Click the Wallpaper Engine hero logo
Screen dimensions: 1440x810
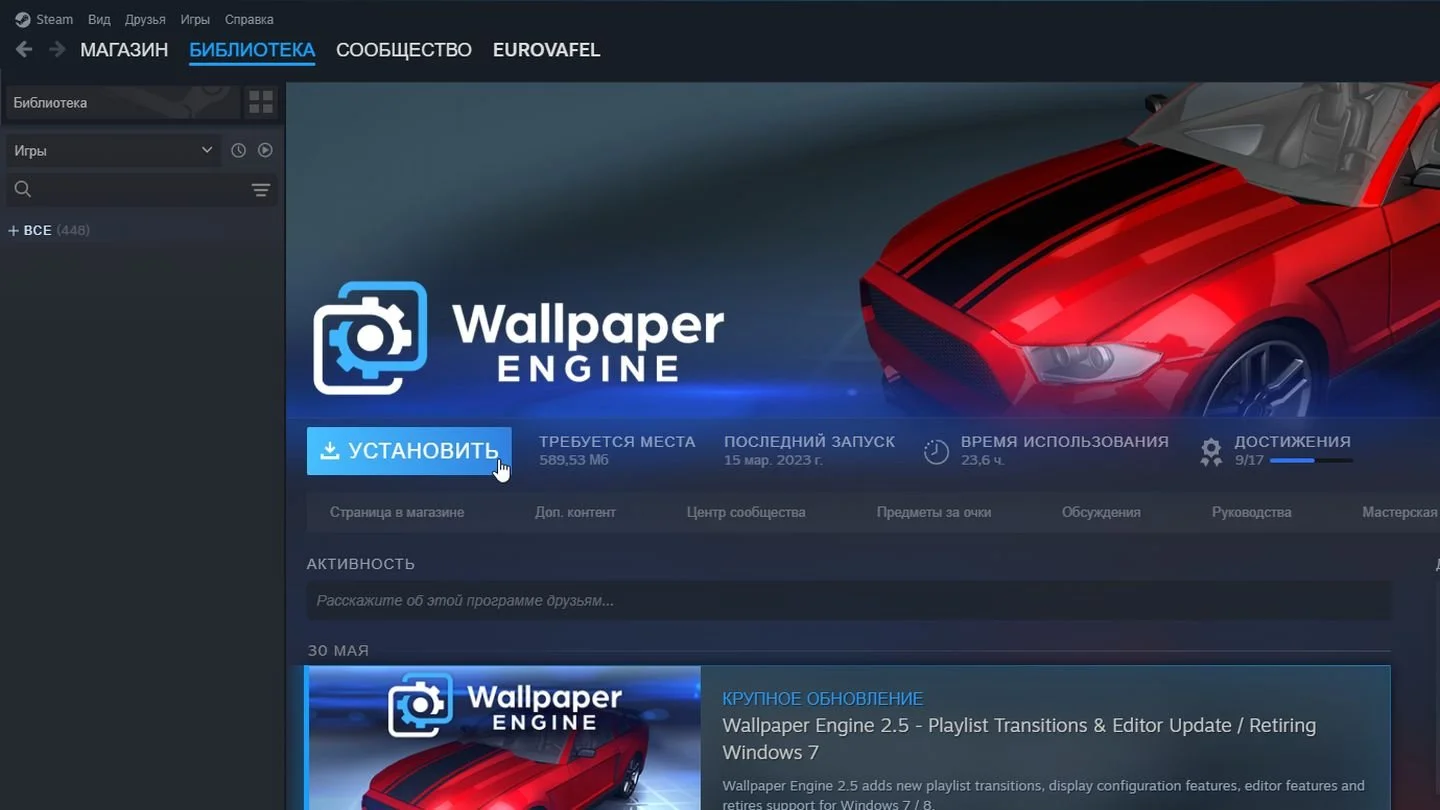coord(518,338)
